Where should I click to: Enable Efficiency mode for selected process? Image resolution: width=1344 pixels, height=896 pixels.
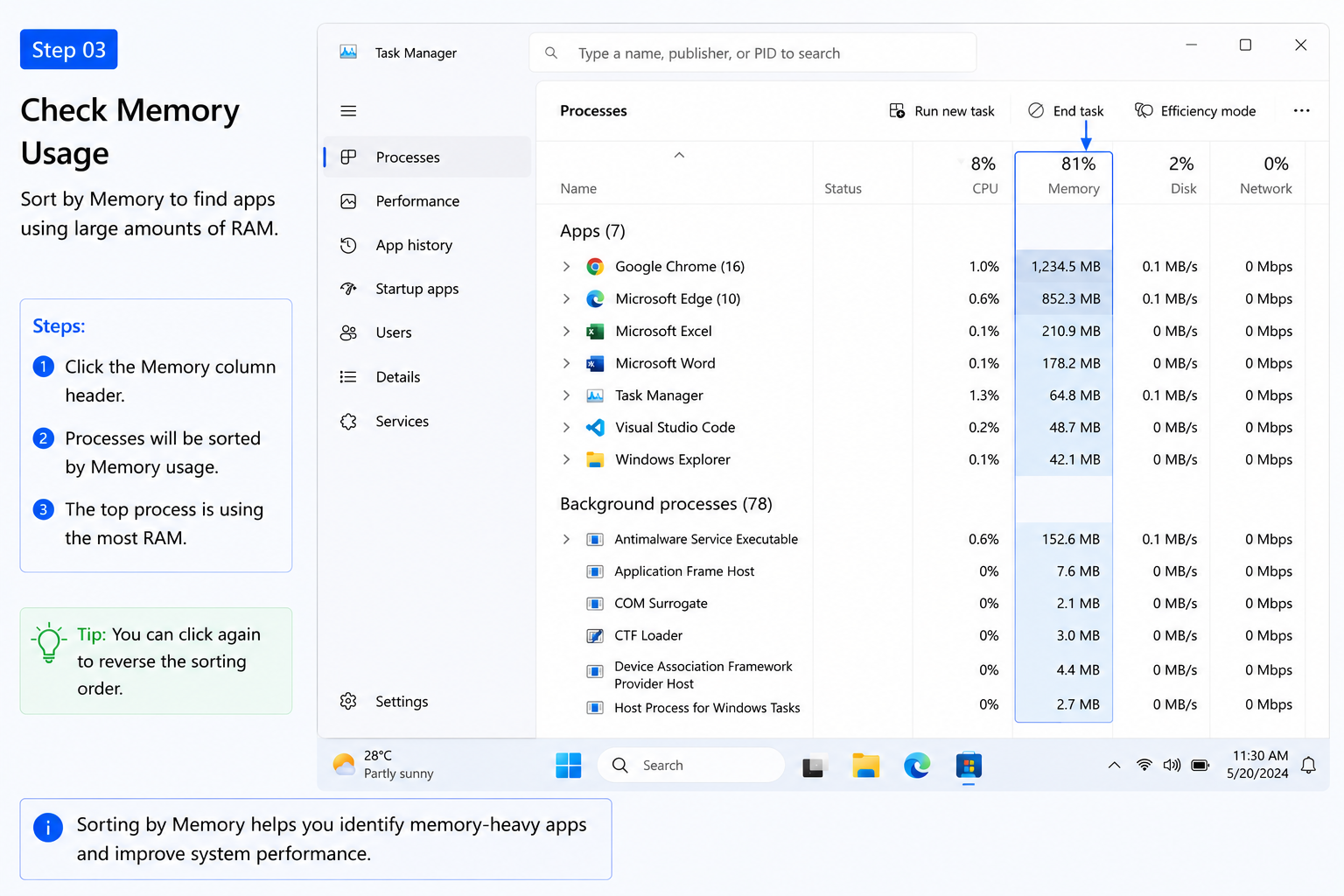coord(1195,111)
